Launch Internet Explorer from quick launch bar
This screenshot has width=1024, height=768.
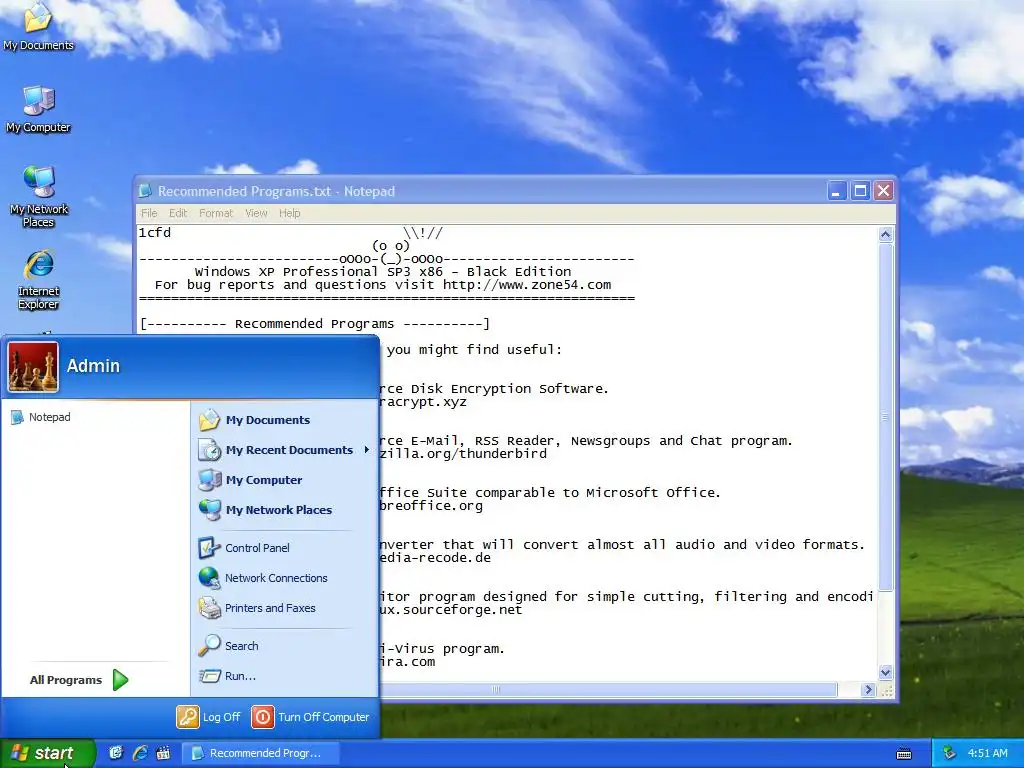pyautogui.click(x=140, y=753)
